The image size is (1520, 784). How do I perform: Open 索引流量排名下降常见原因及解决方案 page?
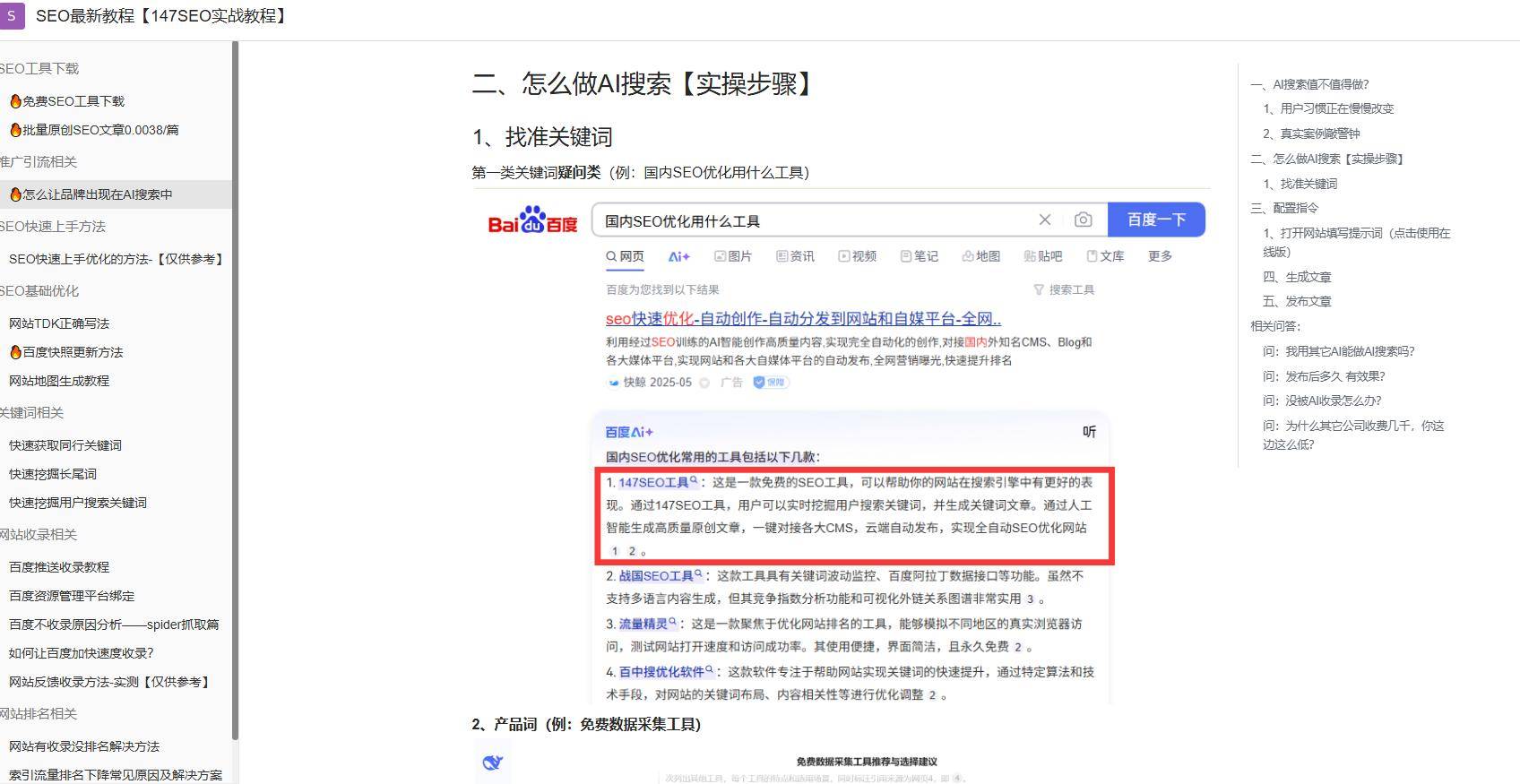click(x=116, y=775)
